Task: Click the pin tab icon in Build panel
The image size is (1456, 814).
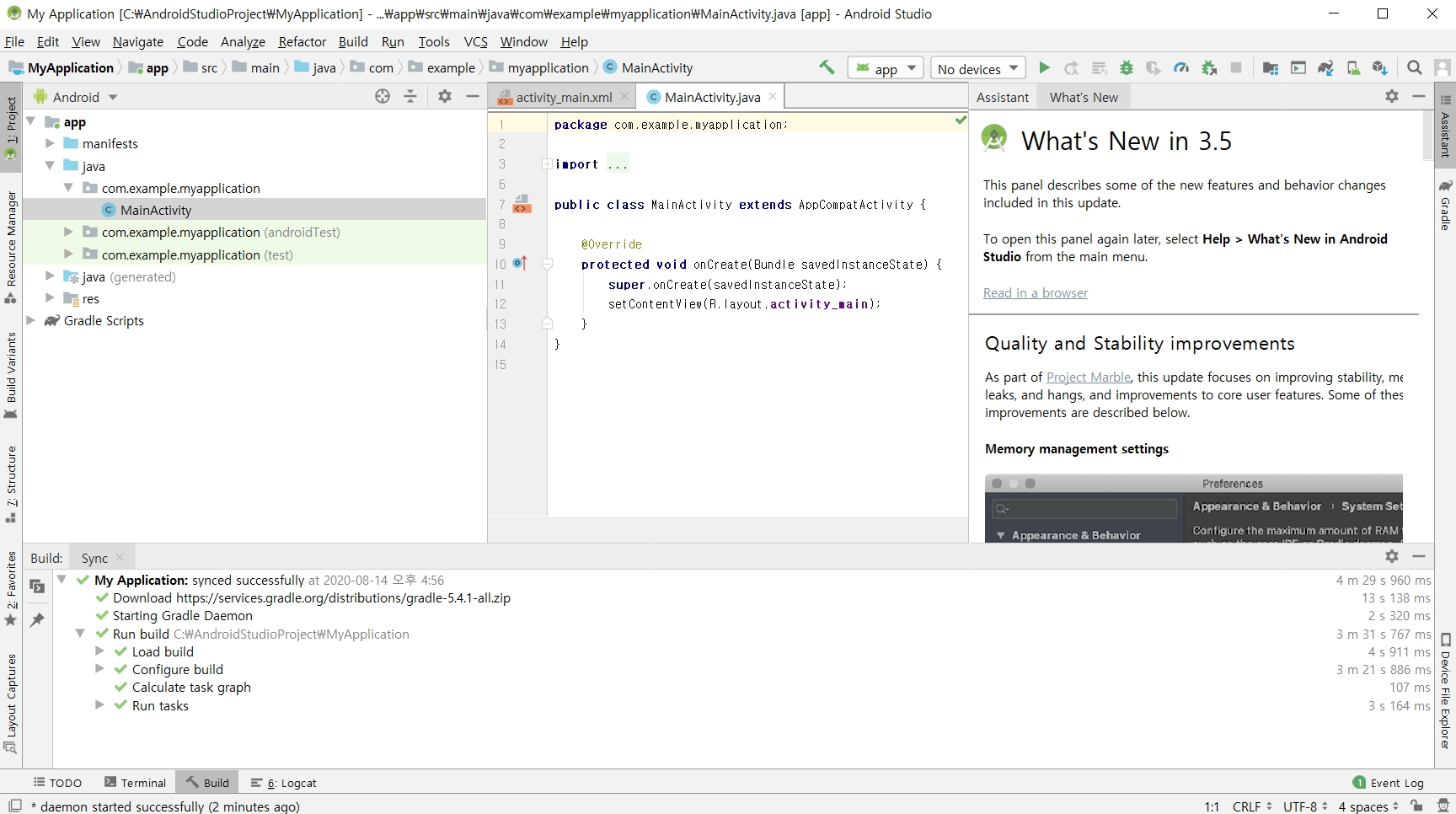Action: (37, 620)
